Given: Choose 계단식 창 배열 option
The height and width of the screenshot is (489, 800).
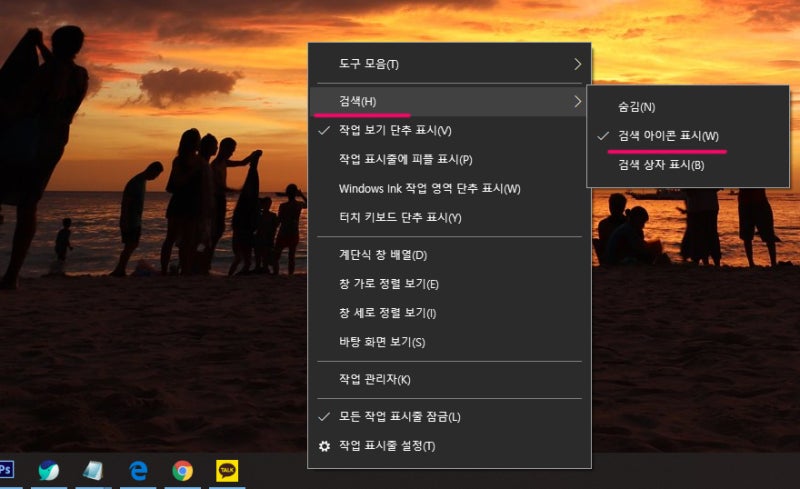Looking at the screenshot, I should [x=449, y=255].
